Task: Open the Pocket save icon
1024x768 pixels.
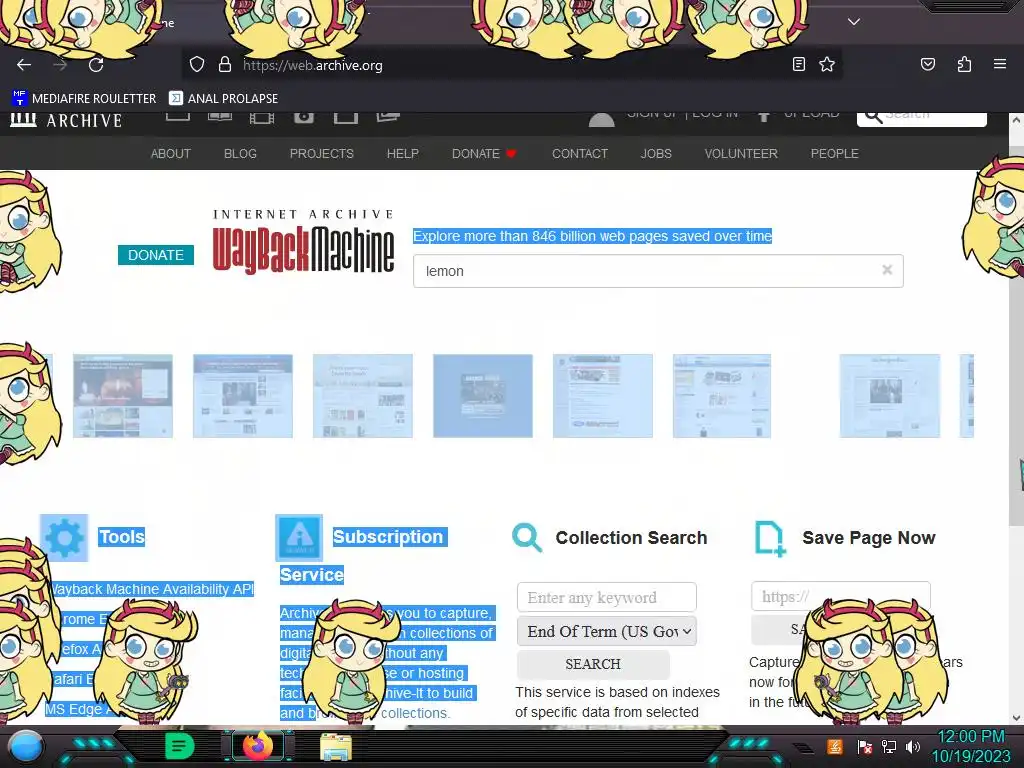Action: [x=927, y=64]
